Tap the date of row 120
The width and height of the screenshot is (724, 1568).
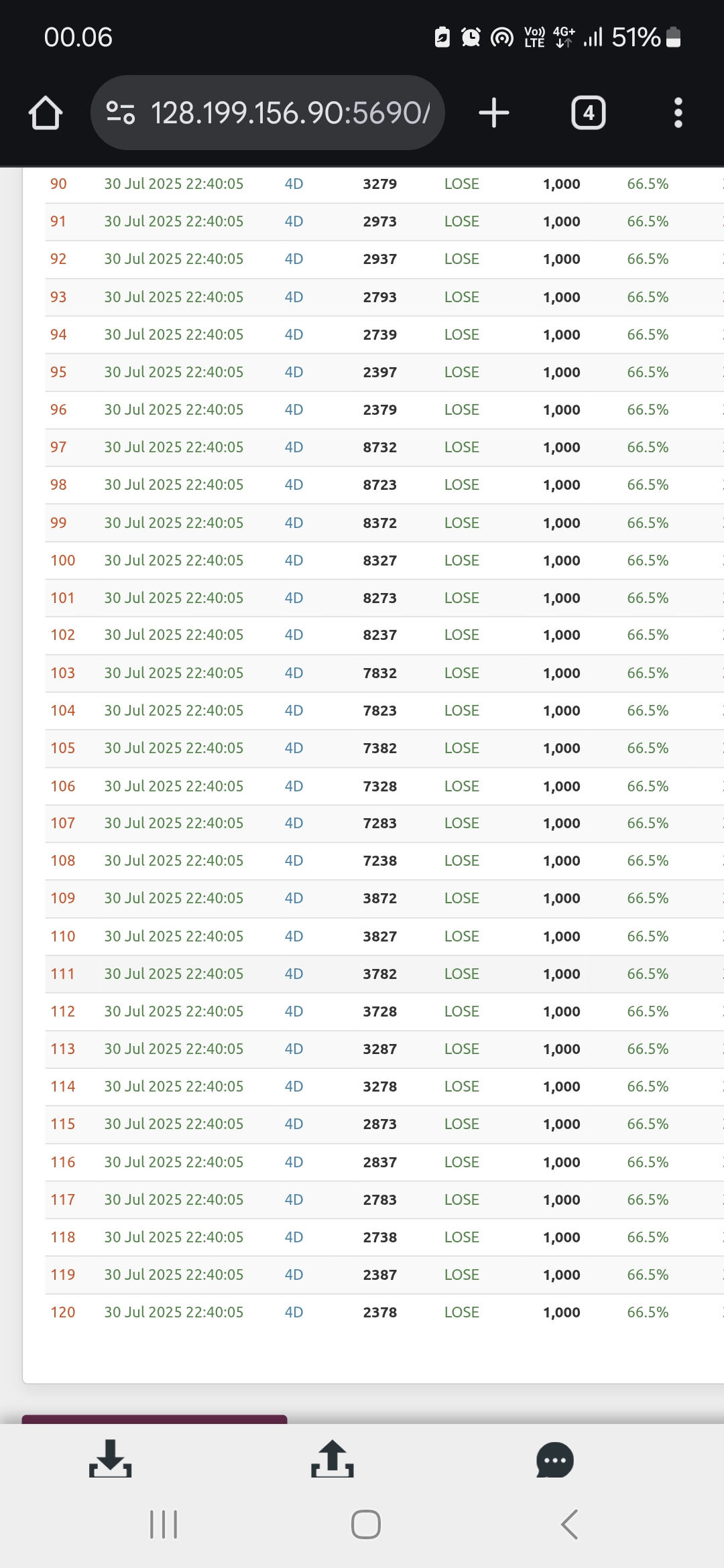click(174, 1312)
